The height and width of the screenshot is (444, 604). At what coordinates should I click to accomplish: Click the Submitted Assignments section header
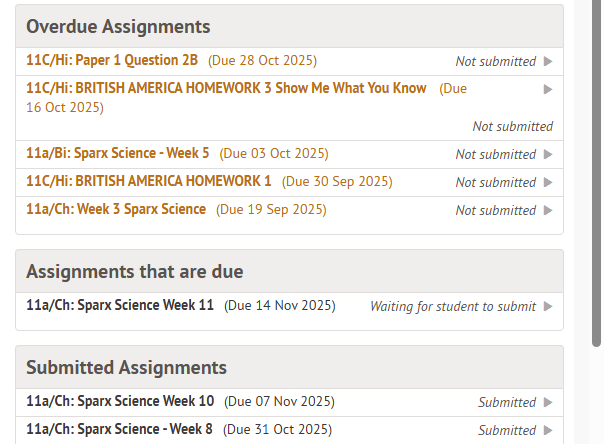[126, 368]
